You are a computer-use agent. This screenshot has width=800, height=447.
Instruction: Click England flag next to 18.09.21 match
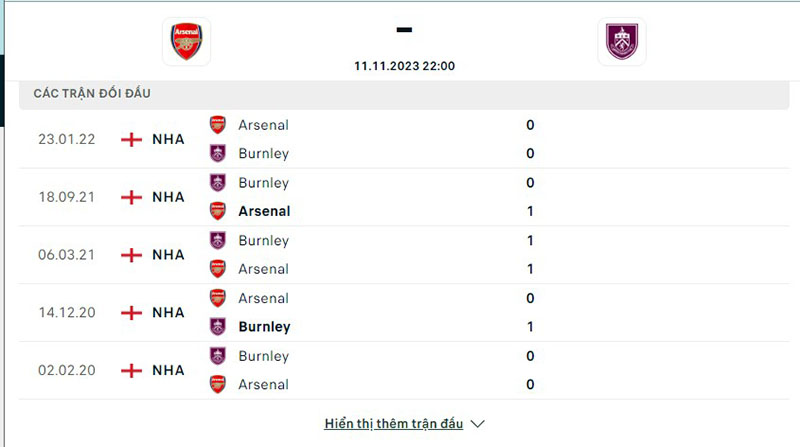coord(131,197)
